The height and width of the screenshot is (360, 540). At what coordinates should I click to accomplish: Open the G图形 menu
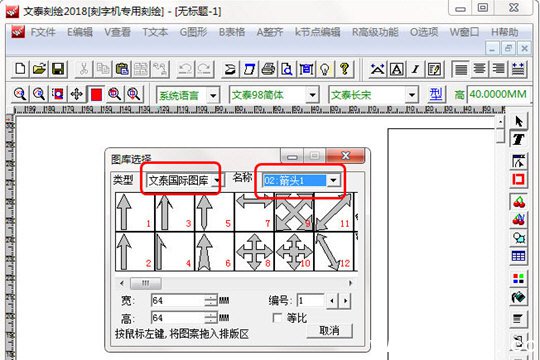pos(193,32)
